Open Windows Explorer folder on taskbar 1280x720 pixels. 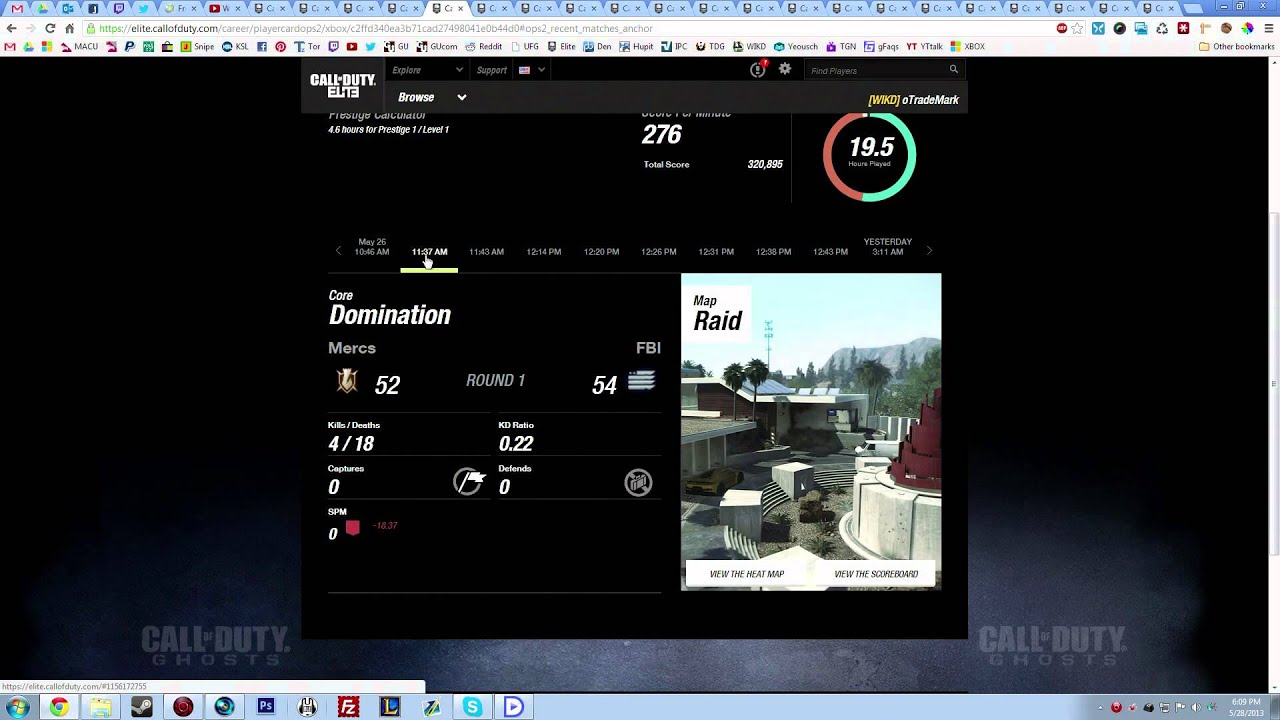click(100, 707)
